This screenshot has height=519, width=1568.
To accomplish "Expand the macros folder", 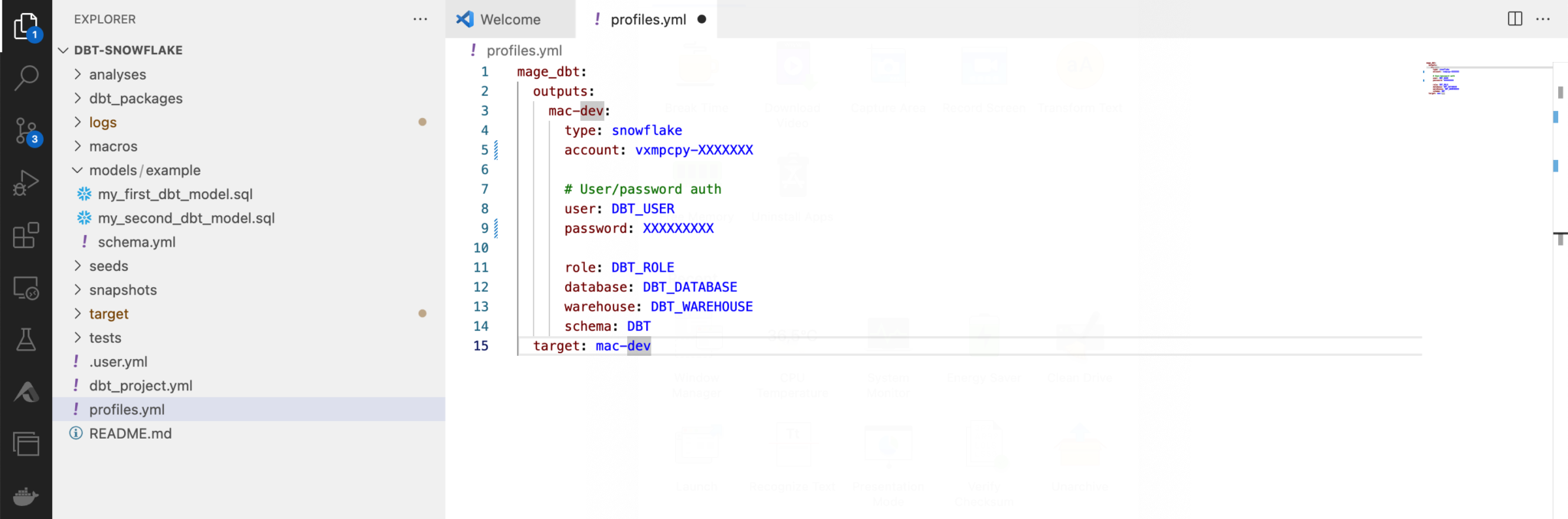I will point(77,145).
